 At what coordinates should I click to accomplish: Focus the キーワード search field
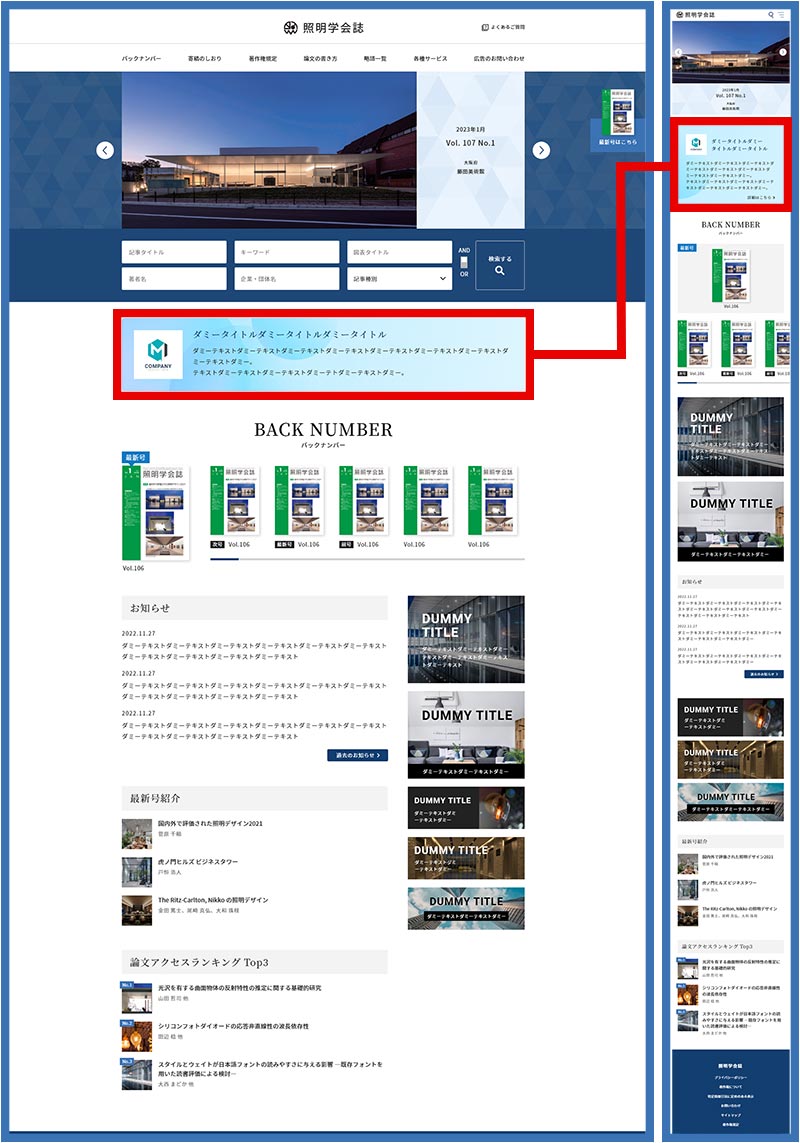pyautogui.click(x=287, y=252)
